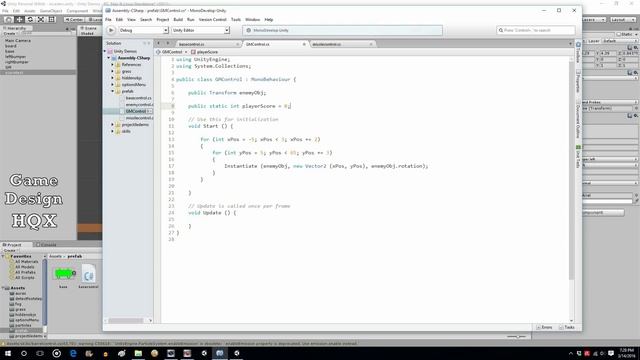Launch Microsoft Edge from the taskbar

(x=73, y=353)
